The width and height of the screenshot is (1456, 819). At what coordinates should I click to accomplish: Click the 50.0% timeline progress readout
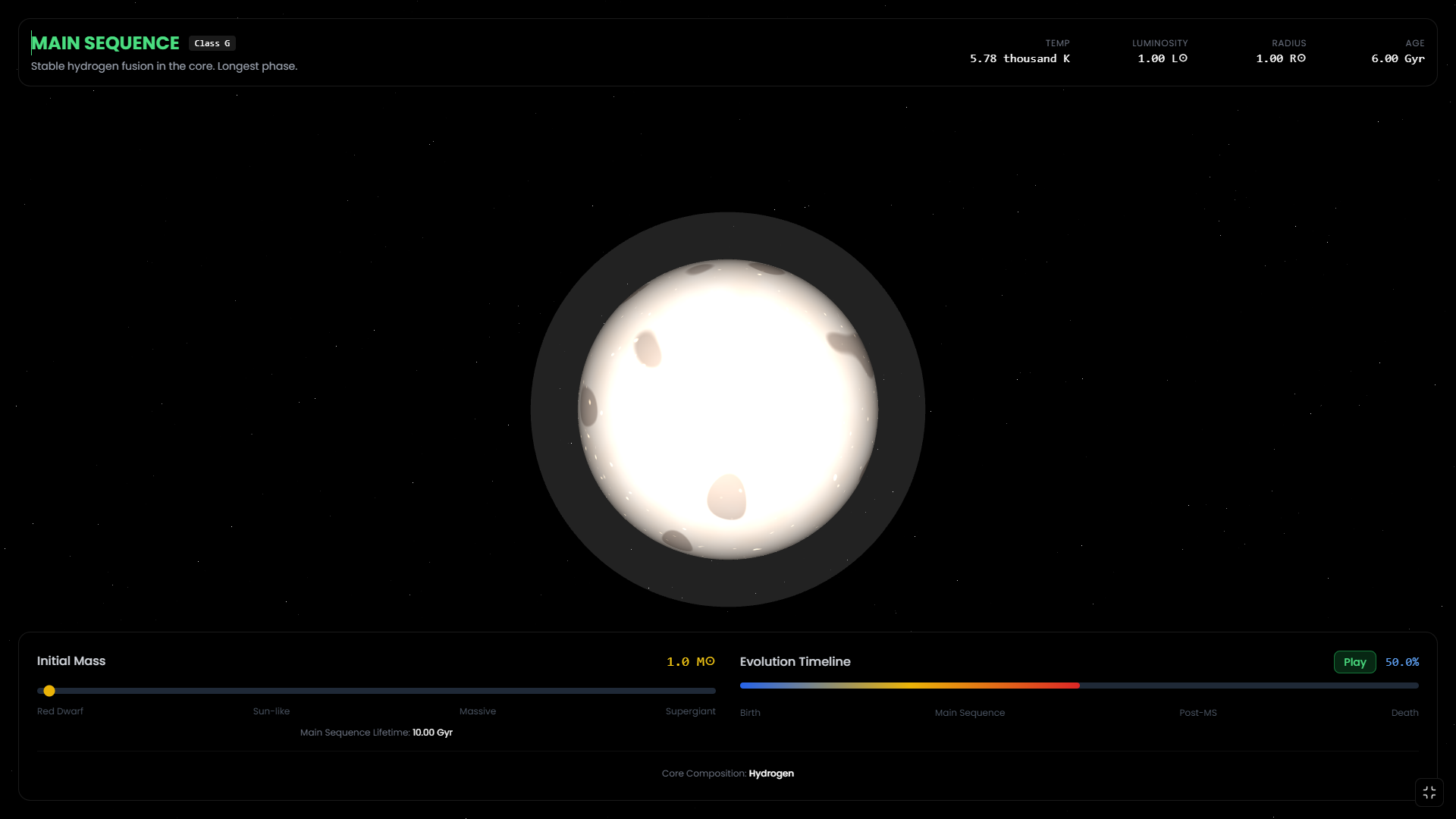tap(1401, 662)
